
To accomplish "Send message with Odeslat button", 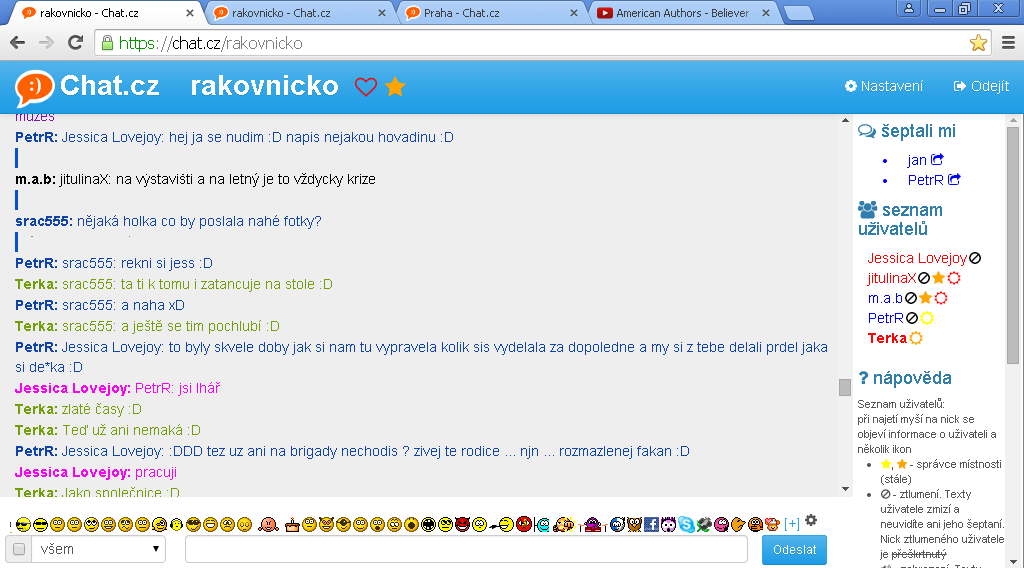I will point(794,550).
